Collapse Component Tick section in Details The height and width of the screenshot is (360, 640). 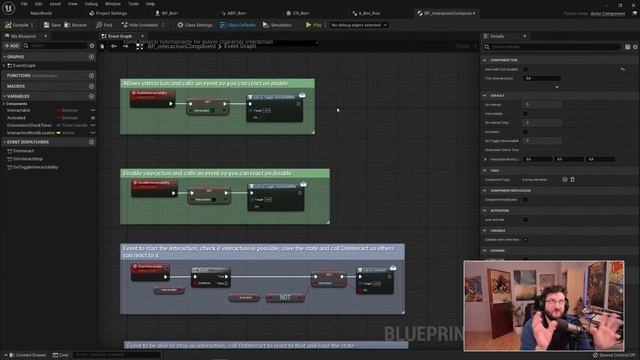[x=485, y=60]
